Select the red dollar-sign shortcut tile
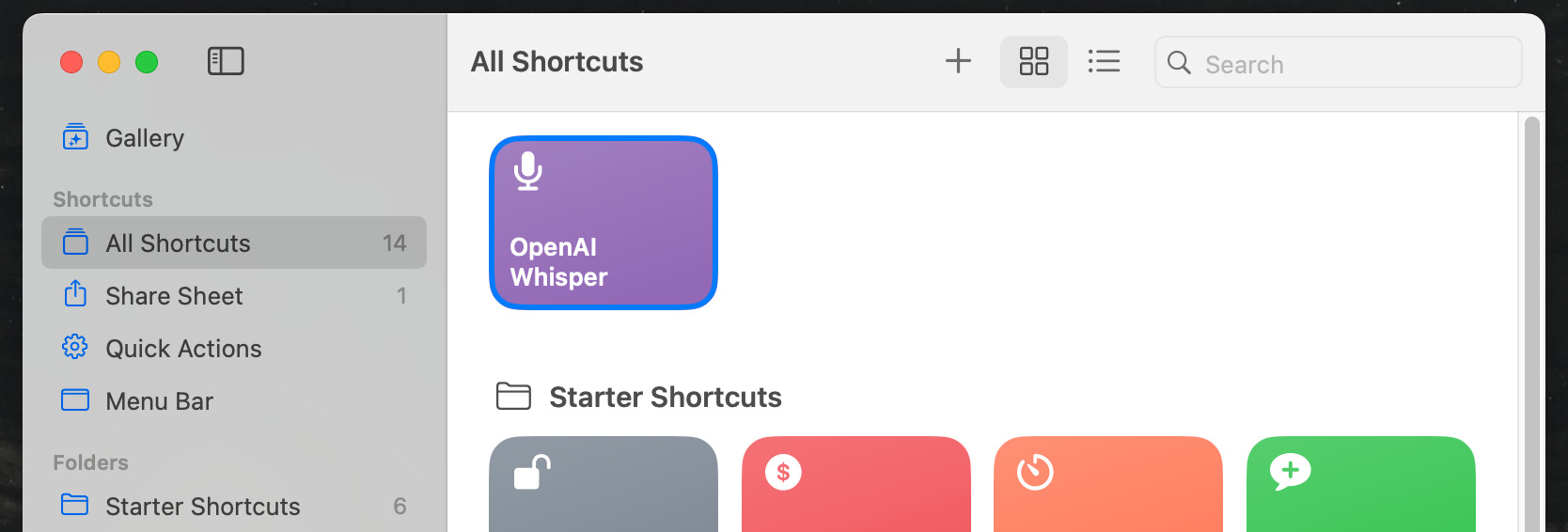1568x532 pixels. coord(855,484)
